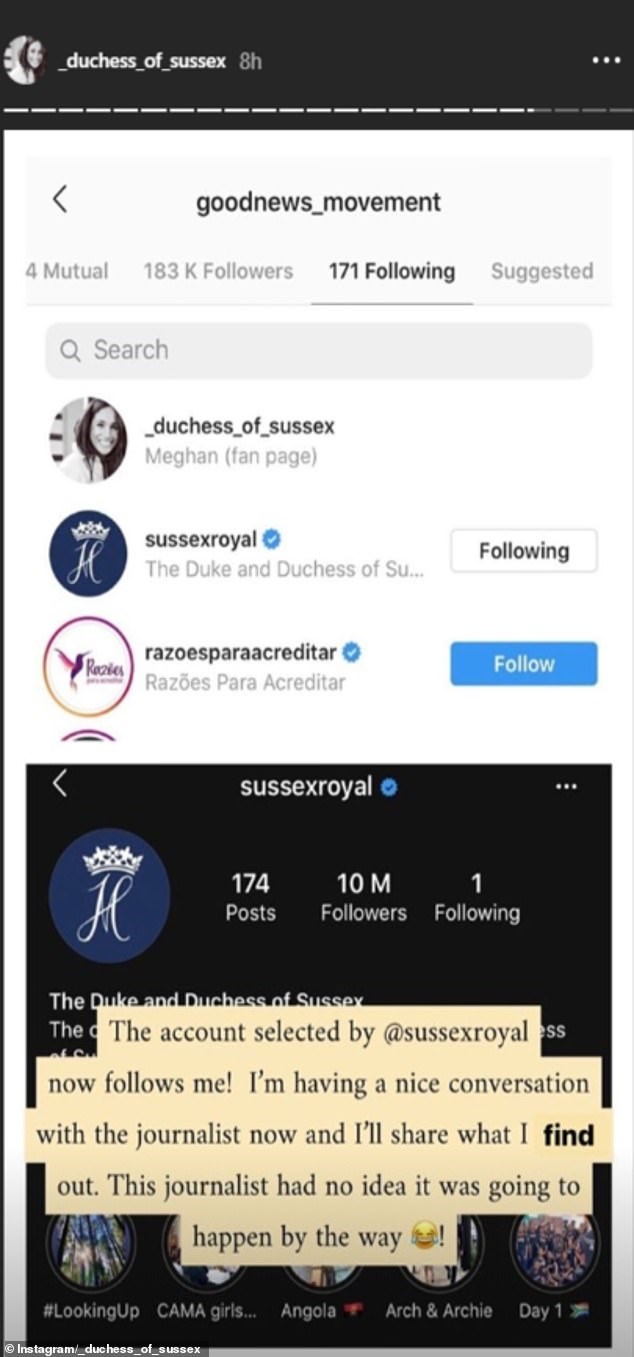The height and width of the screenshot is (1357, 634).
Task: Select the 171 Following tab
Action: [391, 271]
